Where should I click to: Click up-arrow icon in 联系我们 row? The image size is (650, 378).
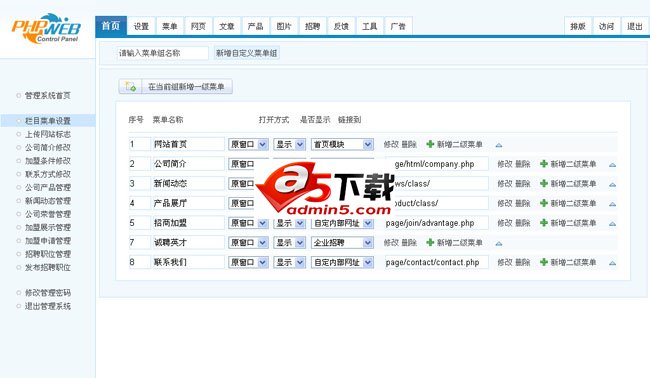[x=612, y=263]
